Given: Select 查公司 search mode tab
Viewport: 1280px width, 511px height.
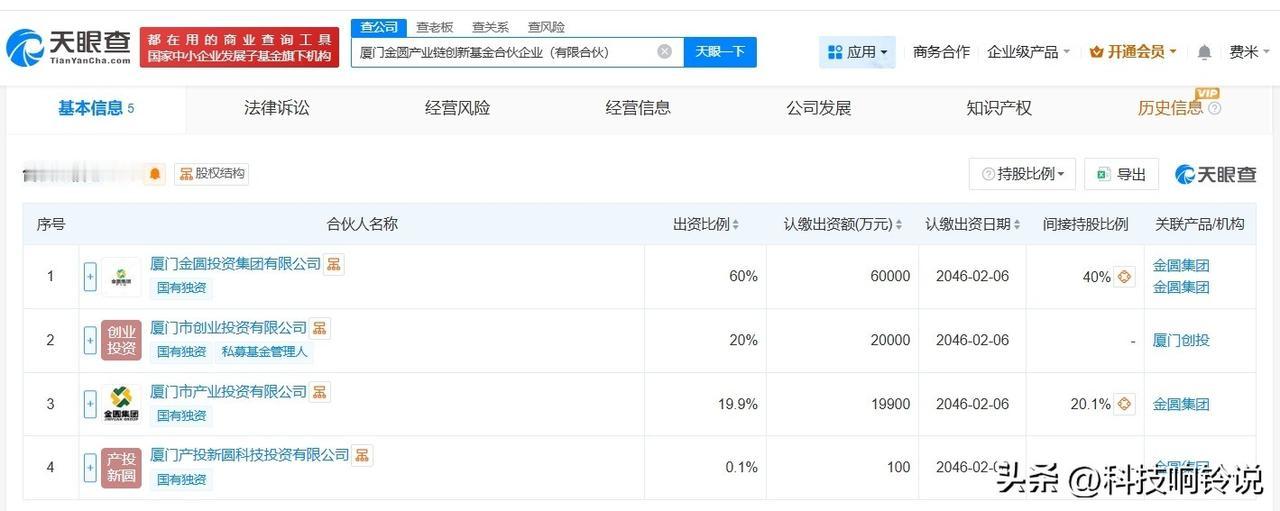Looking at the screenshot, I should pyautogui.click(x=379, y=27).
